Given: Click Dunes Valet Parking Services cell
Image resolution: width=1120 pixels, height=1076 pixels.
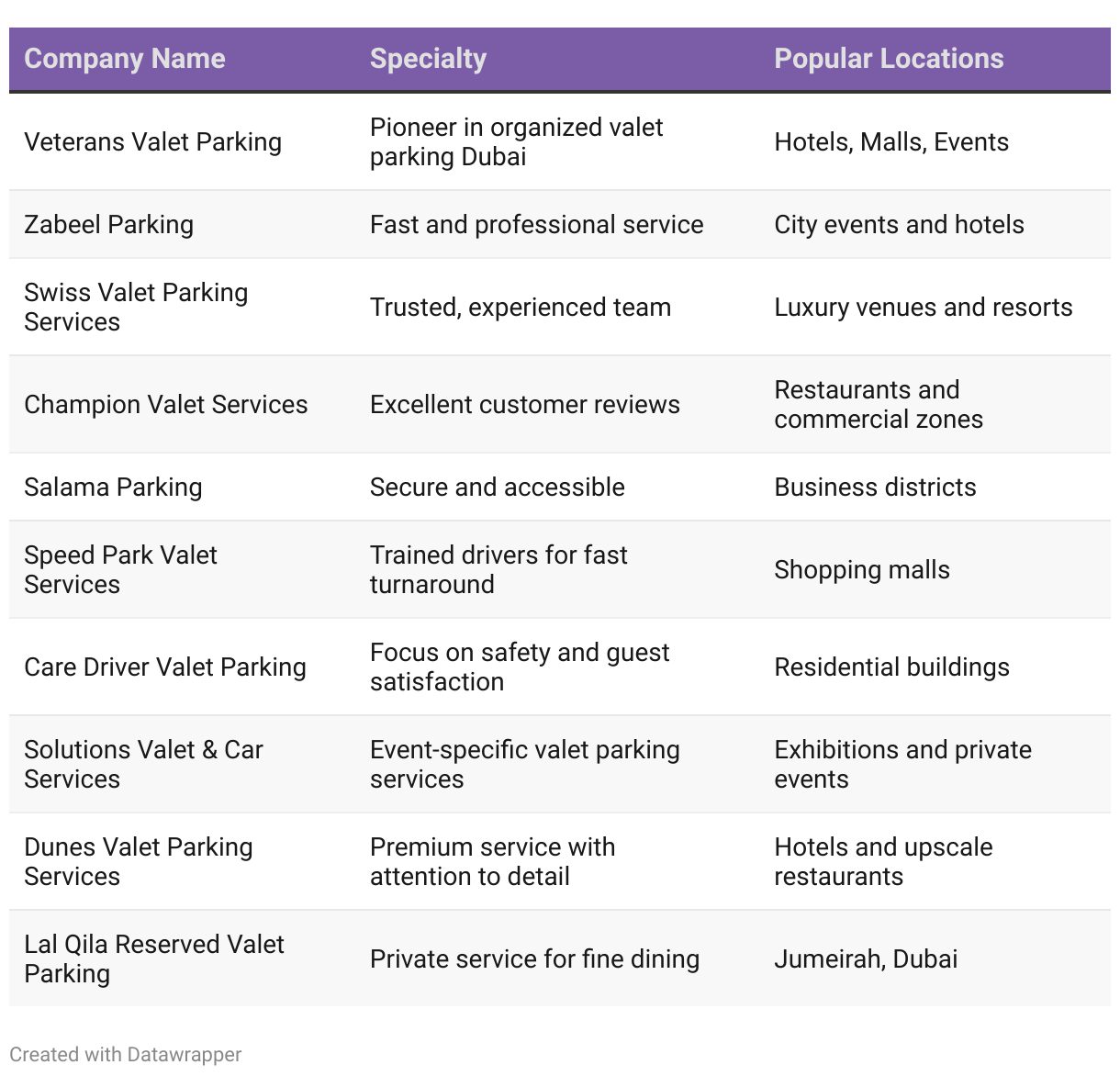Looking at the screenshot, I should coord(139,861).
